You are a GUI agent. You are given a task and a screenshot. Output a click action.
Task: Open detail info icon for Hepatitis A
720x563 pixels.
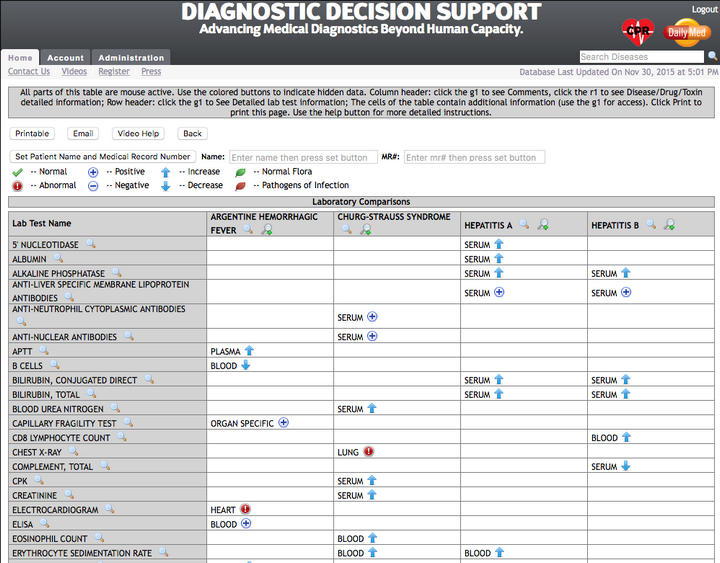[543, 225]
